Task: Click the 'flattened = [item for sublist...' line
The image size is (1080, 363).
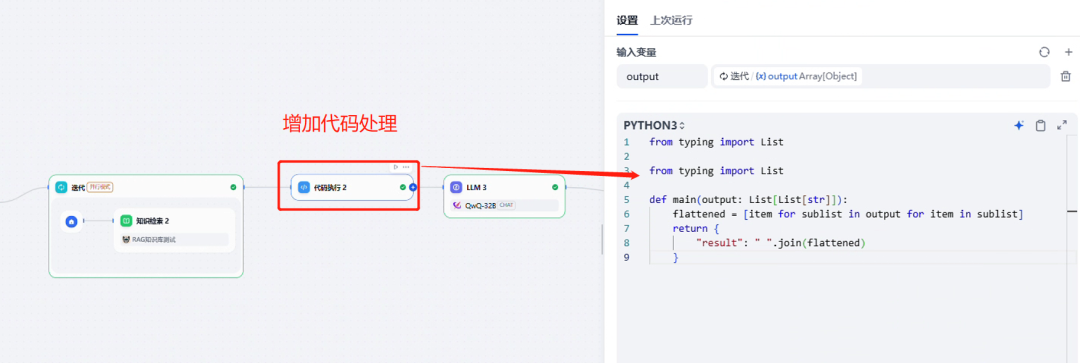Action: click(x=848, y=214)
